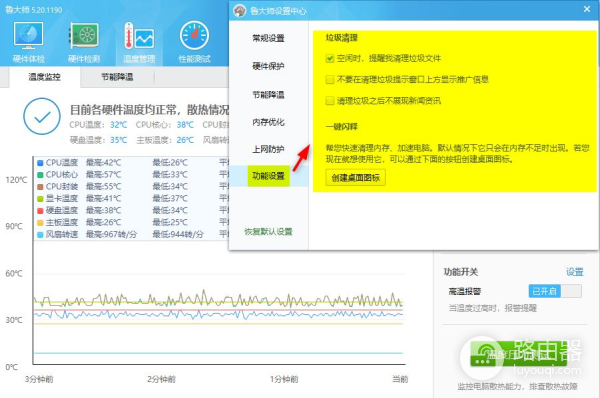Open 设置 link beside 功能开关

pyautogui.click(x=575, y=272)
